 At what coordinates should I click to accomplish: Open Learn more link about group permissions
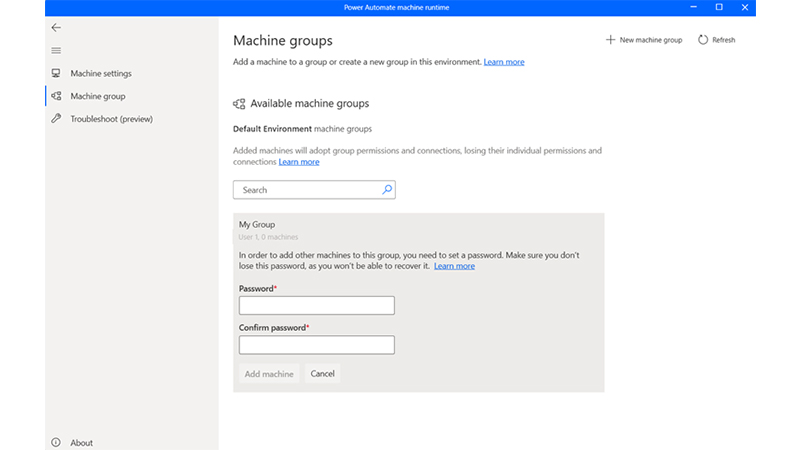(x=299, y=162)
